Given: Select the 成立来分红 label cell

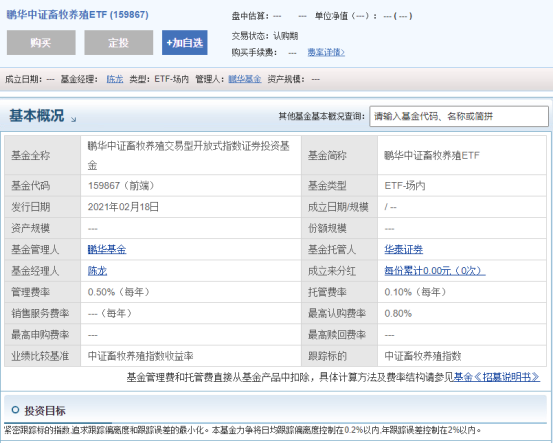Looking at the screenshot, I should coord(340,271).
